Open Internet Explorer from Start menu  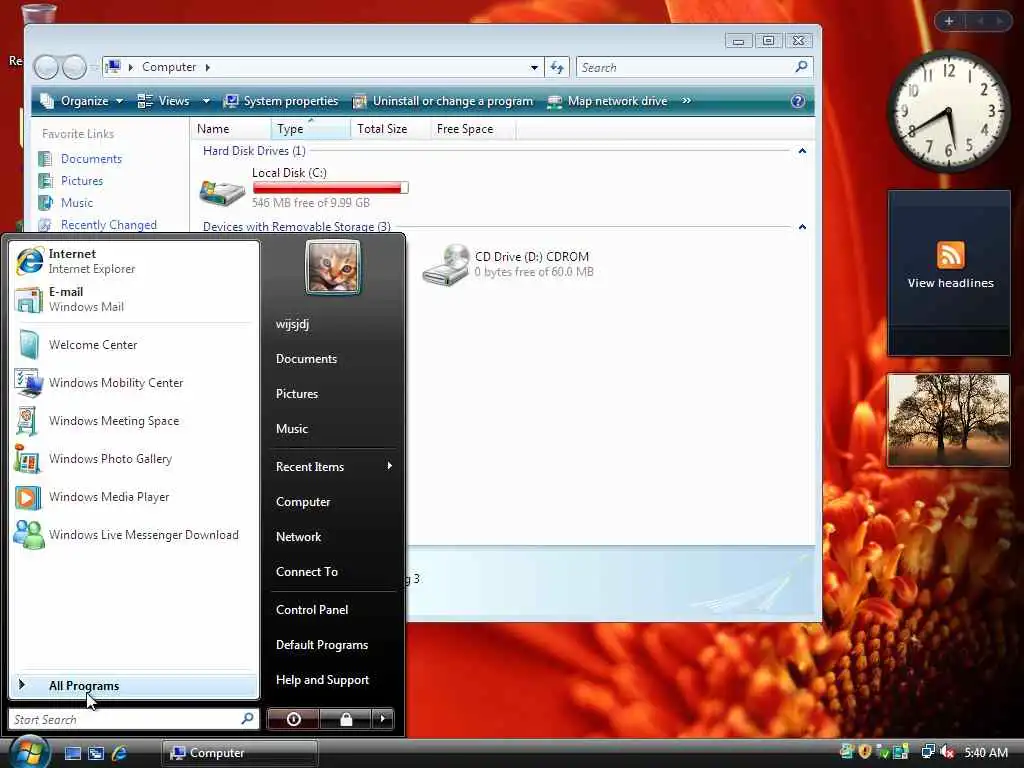(x=134, y=261)
